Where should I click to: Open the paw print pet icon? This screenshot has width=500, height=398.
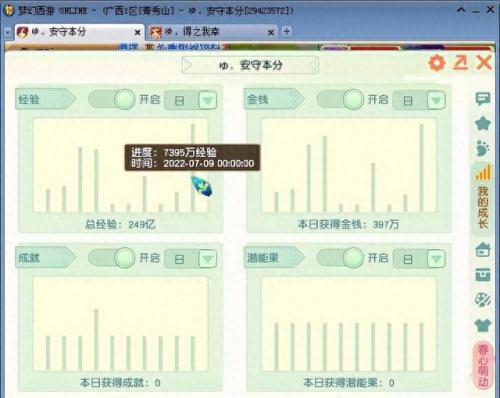point(483,148)
